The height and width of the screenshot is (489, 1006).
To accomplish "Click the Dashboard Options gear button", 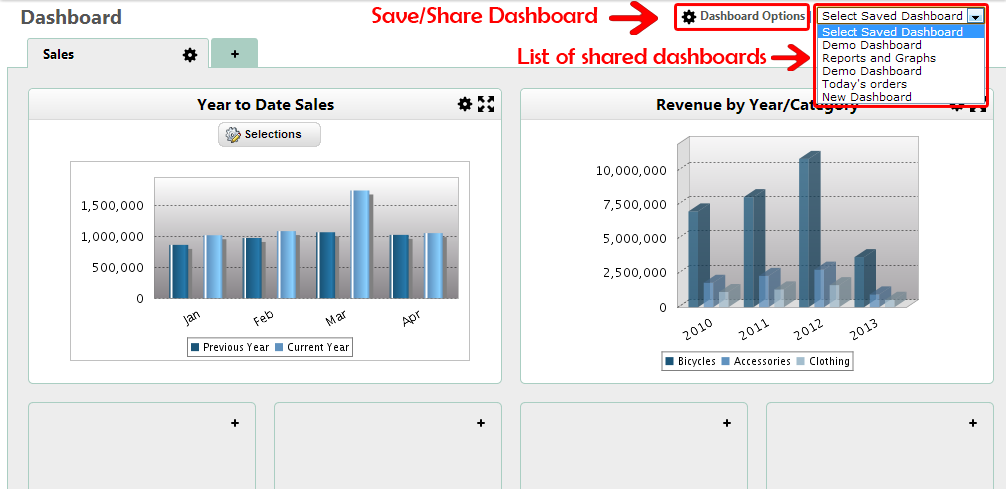I will (743, 17).
